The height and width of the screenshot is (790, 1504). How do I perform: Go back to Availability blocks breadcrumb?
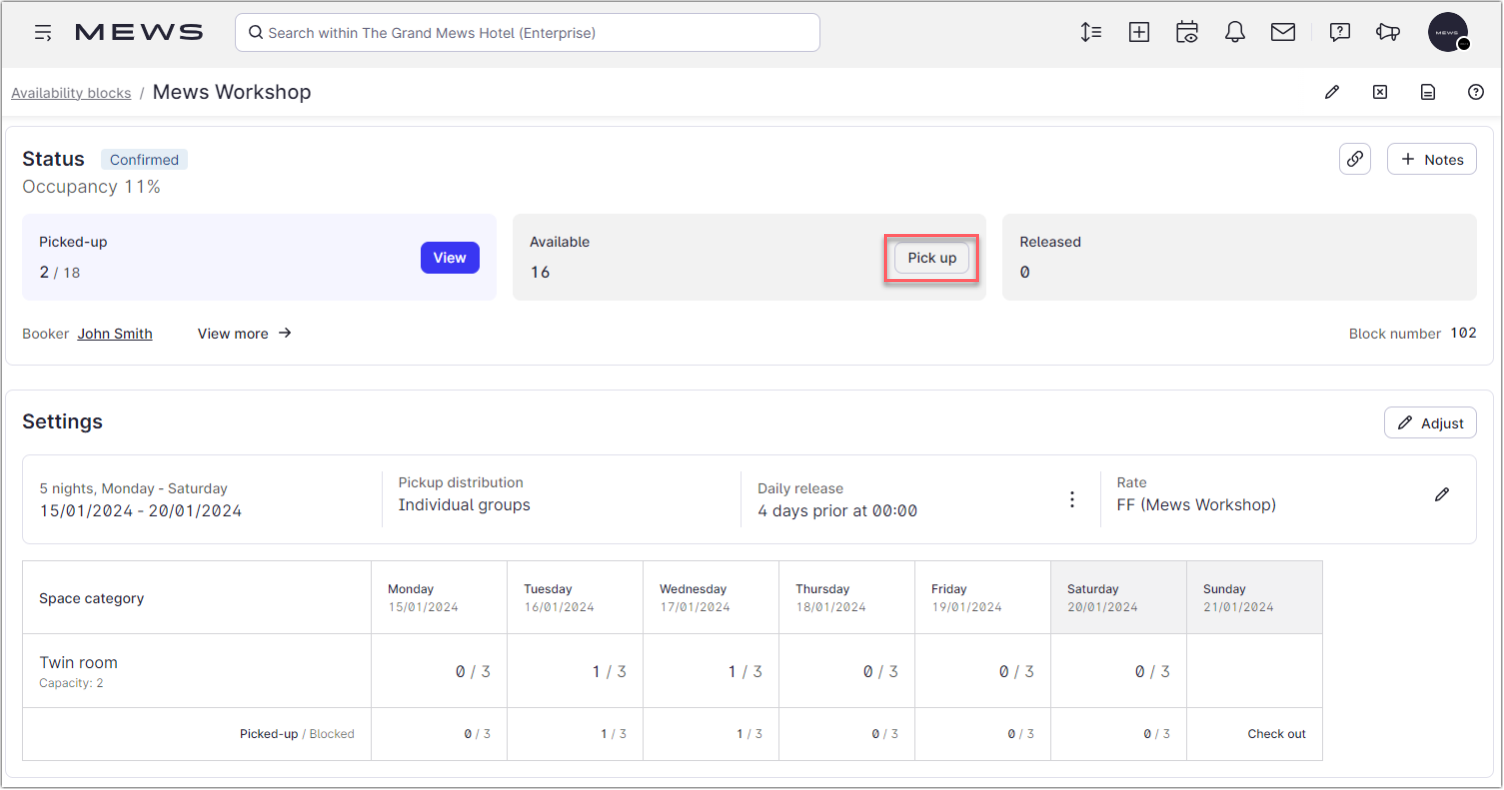pos(71,93)
